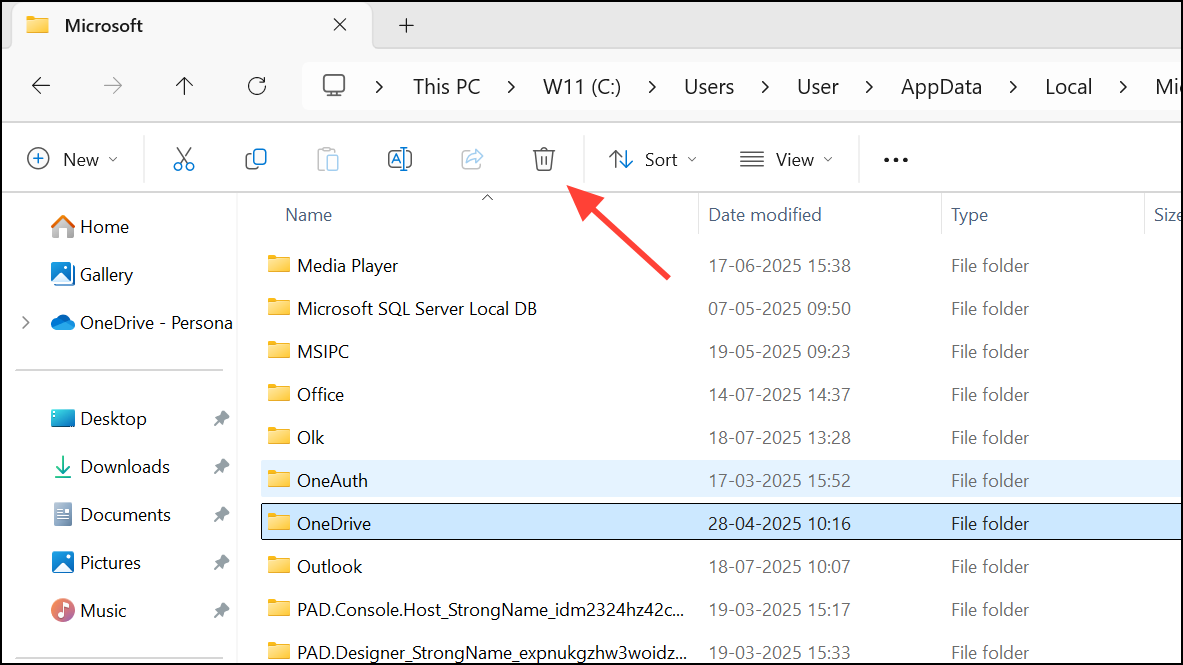The image size is (1183, 665).
Task: Navigate back using the back arrow
Action: click(x=41, y=86)
